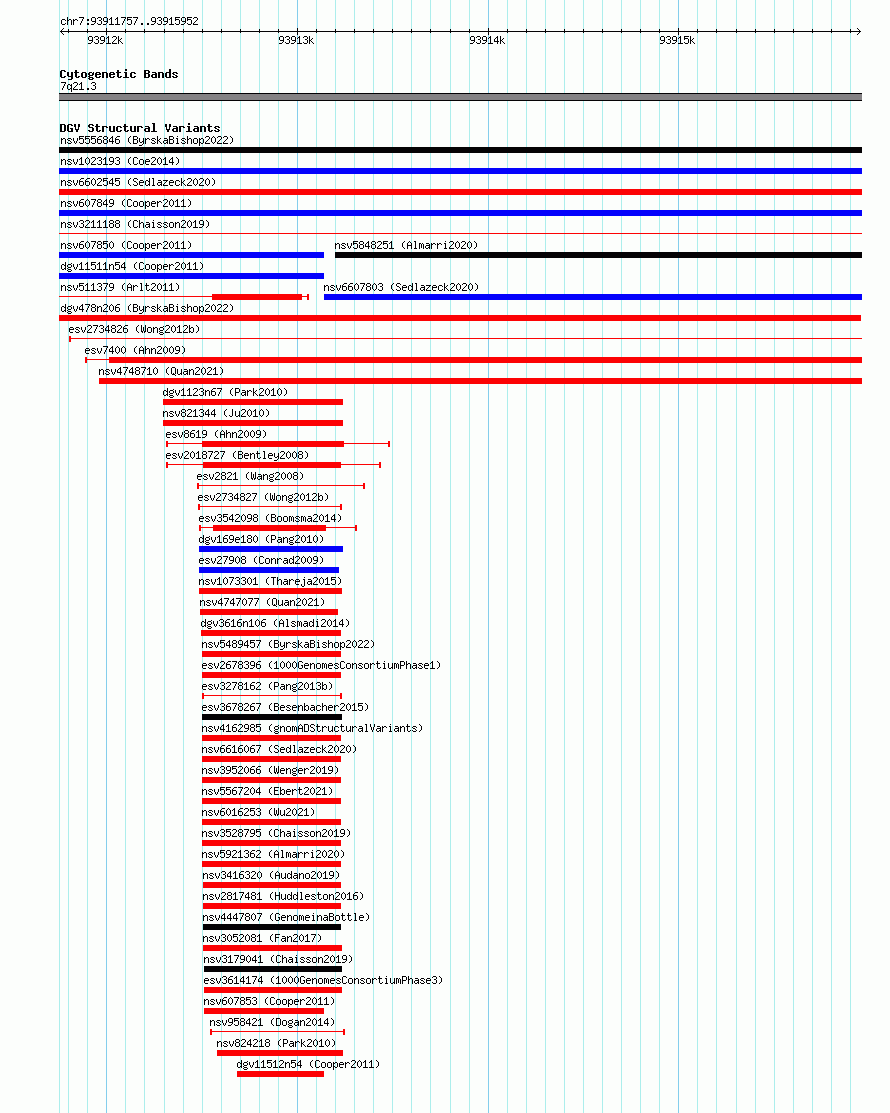Image resolution: width=890 pixels, height=1113 pixels.
Task: Open the nsv6602545 (Sedlazeck2020) variant
Action: [x=461, y=192]
